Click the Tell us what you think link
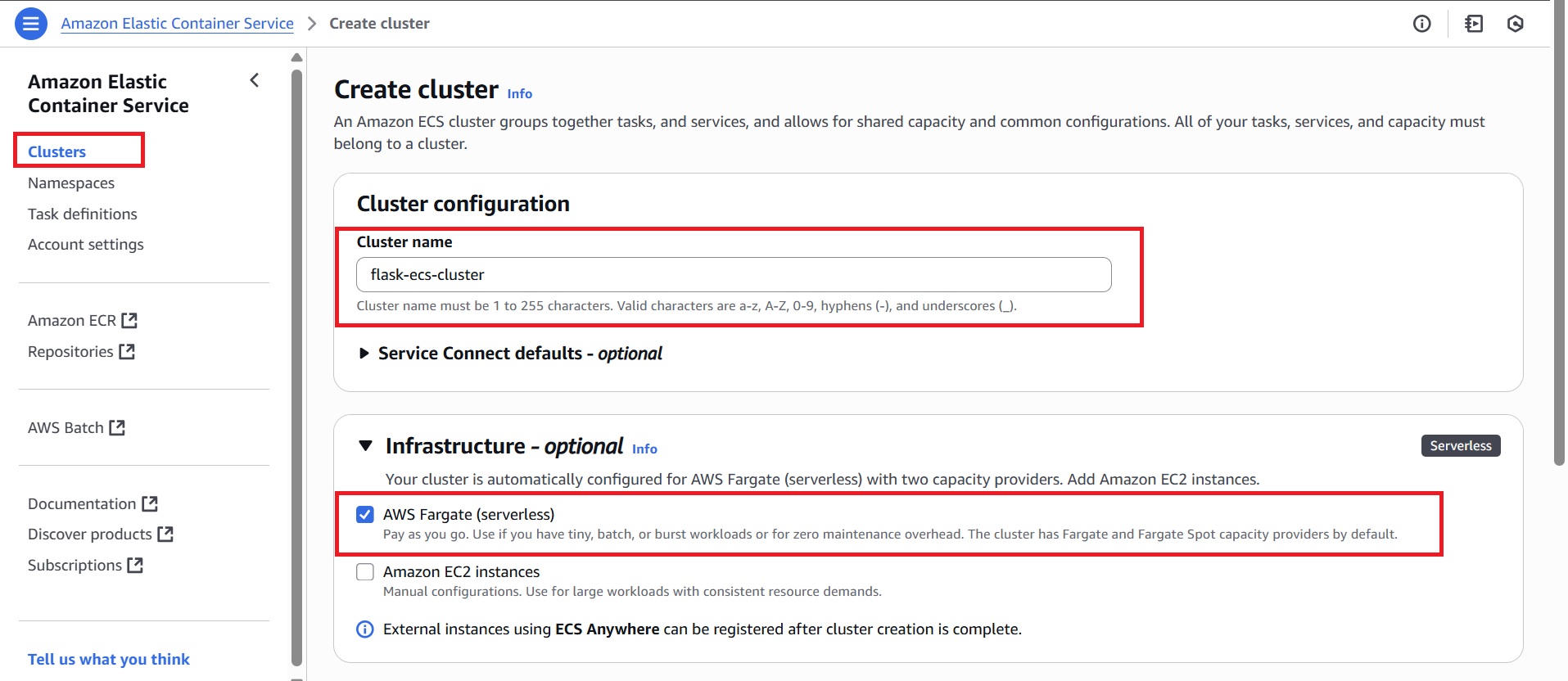Viewport: 1568px width, 681px height. coord(108,659)
